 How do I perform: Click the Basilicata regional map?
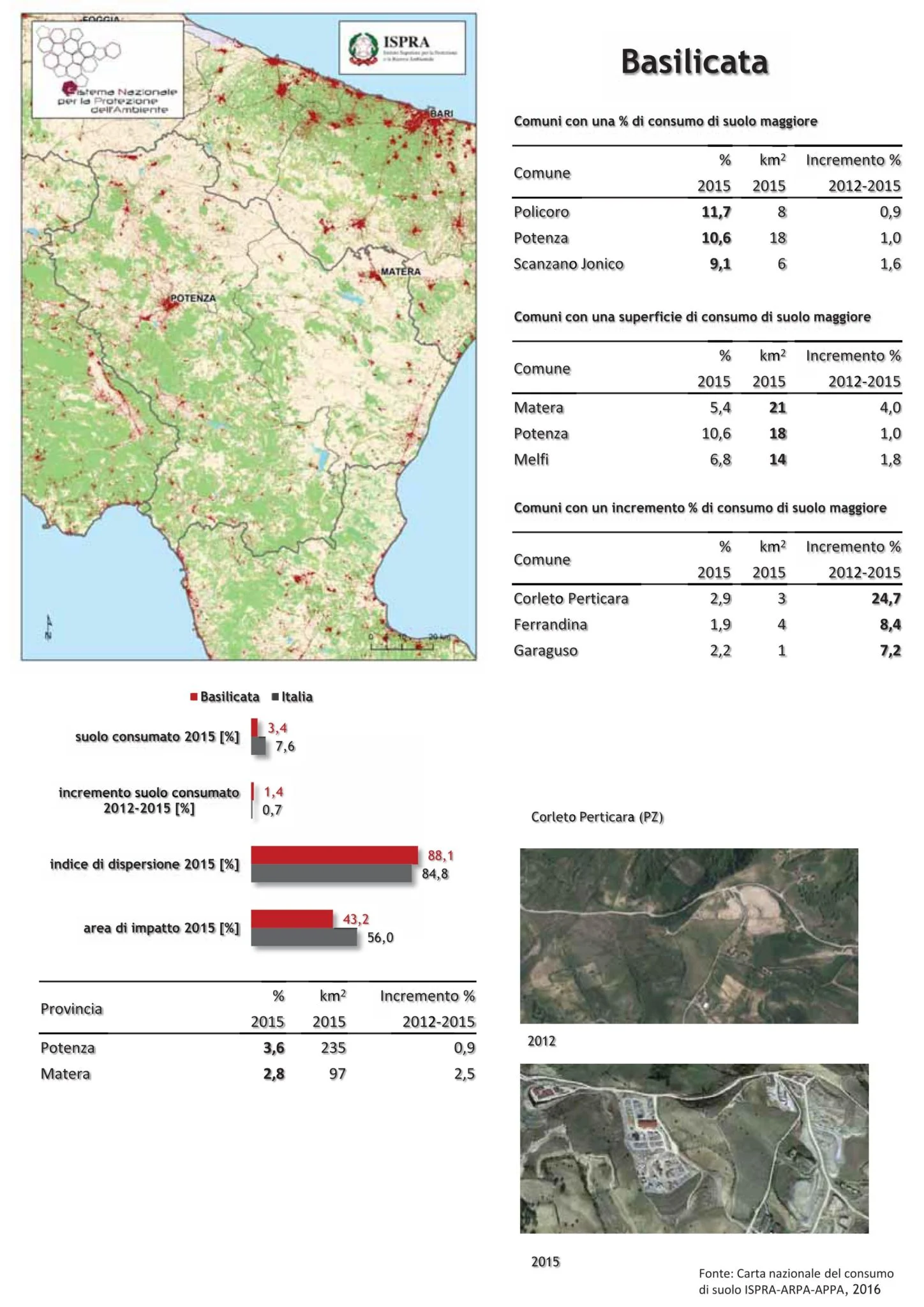[249, 337]
